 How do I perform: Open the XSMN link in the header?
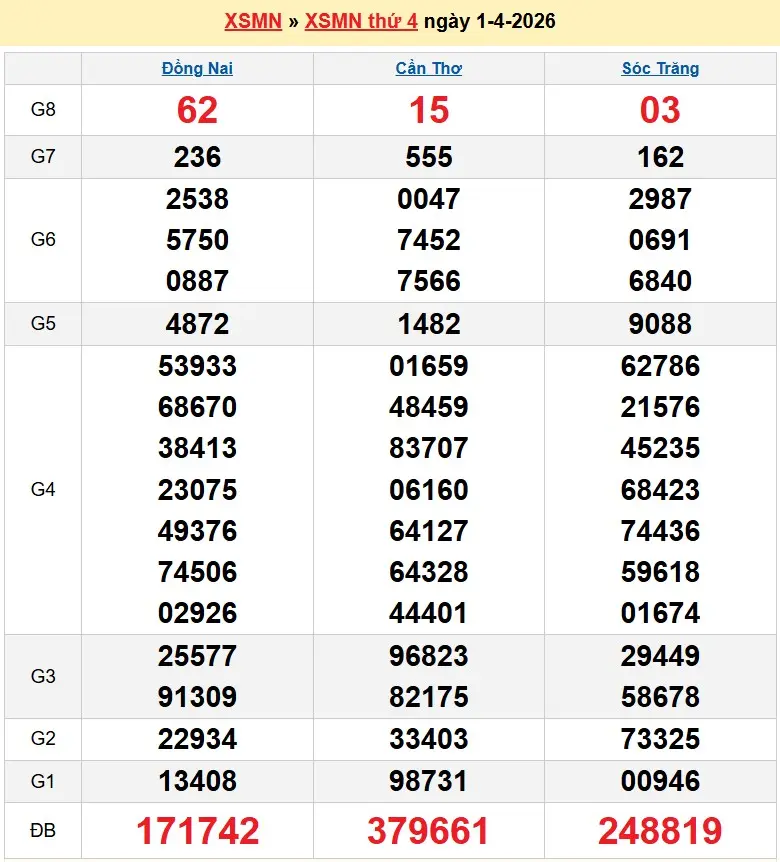point(253,21)
